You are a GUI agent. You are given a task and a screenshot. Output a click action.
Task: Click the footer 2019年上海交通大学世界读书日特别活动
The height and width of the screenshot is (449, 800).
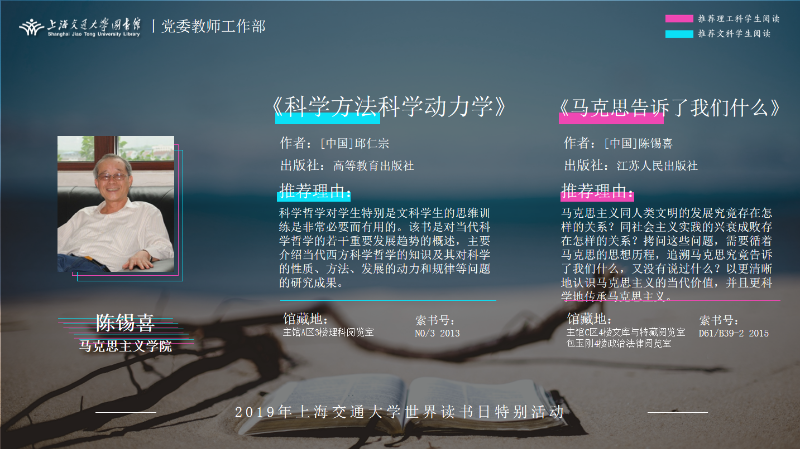pos(399,412)
